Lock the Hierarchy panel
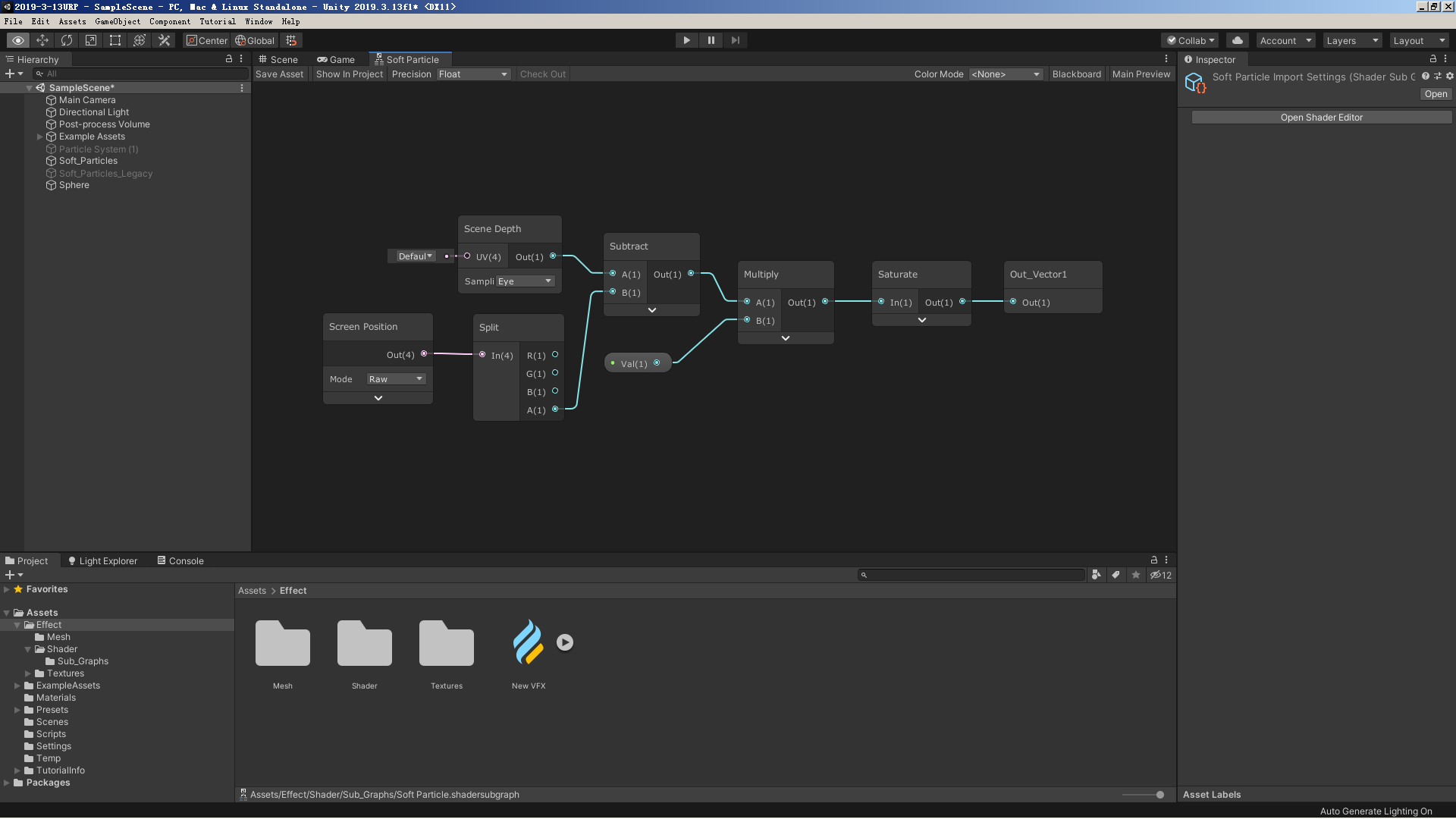Screen dimensions: 1456x819 tap(229, 58)
